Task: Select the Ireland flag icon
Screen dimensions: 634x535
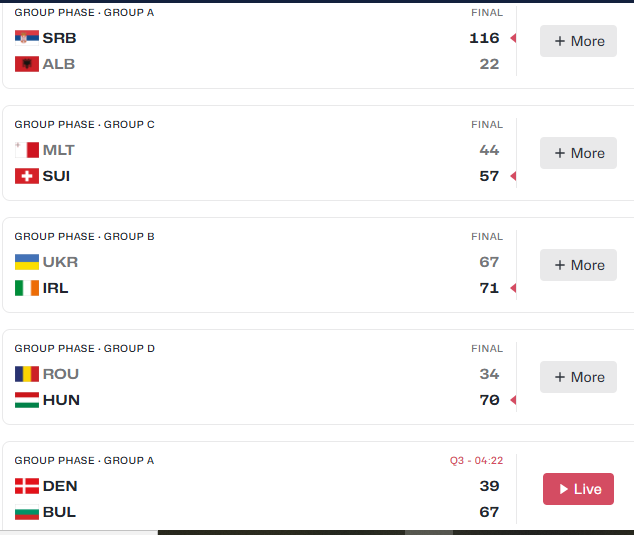Action: point(27,288)
